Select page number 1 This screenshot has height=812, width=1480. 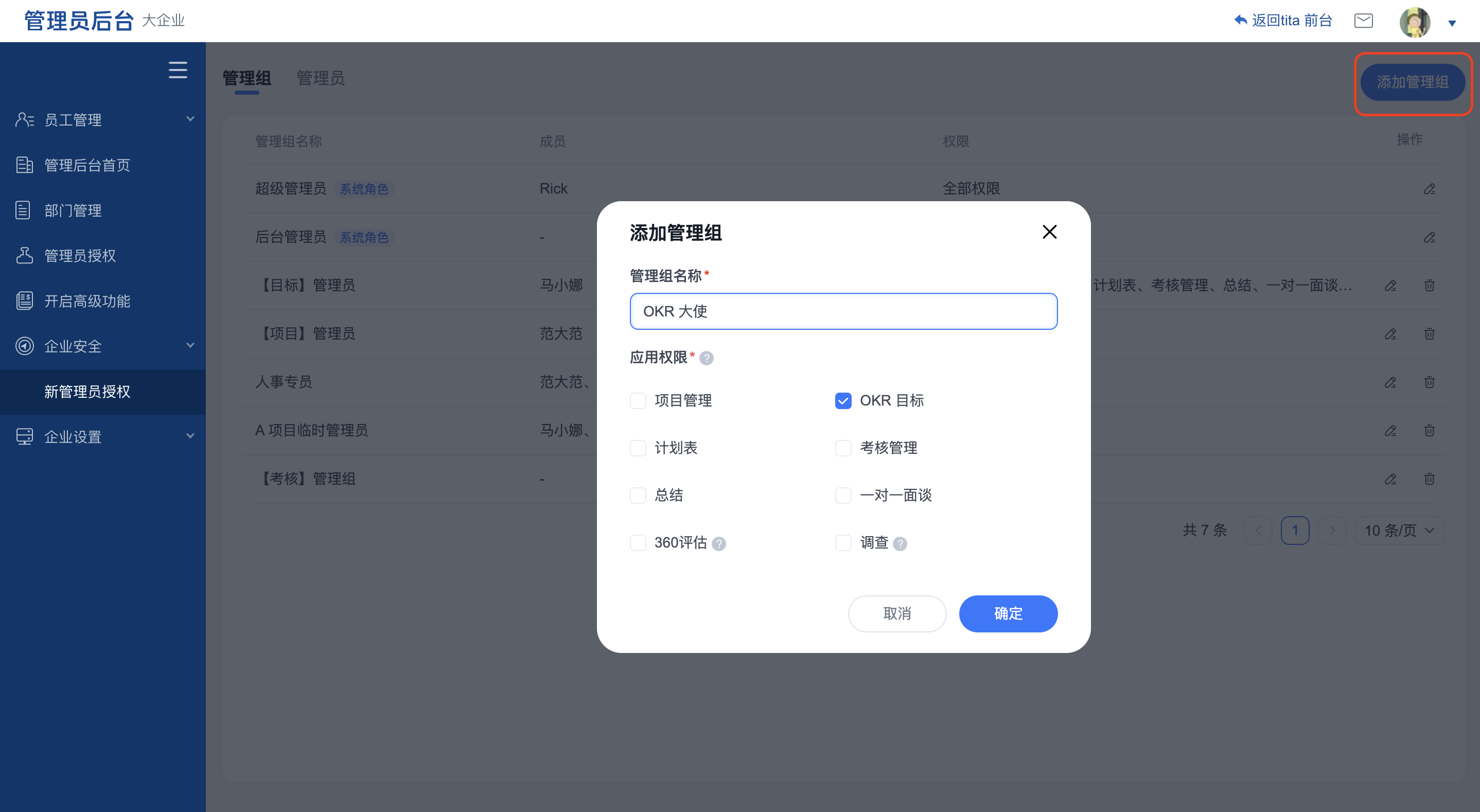1295,531
